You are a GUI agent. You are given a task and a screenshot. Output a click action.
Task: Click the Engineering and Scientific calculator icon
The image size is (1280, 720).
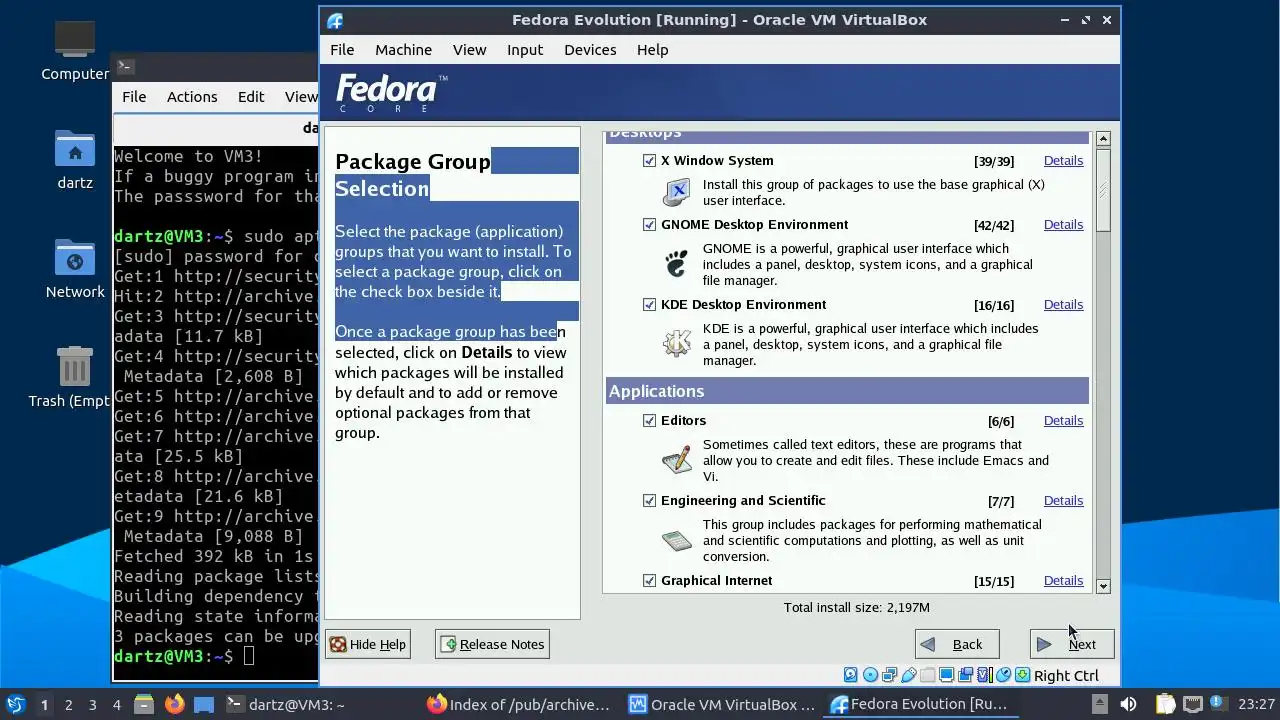[x=677, y=540]
